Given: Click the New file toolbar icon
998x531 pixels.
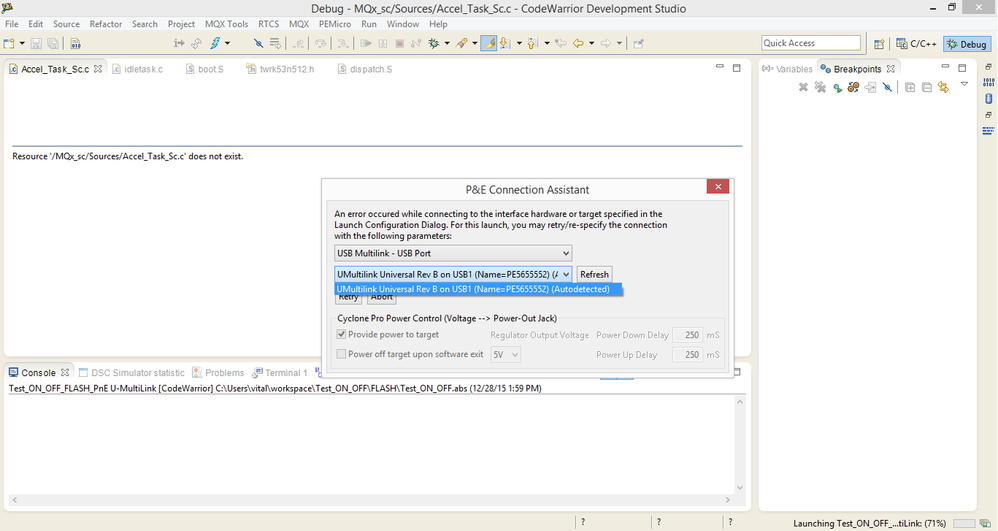Looking at the screenshot, I should tap(9, 43).
